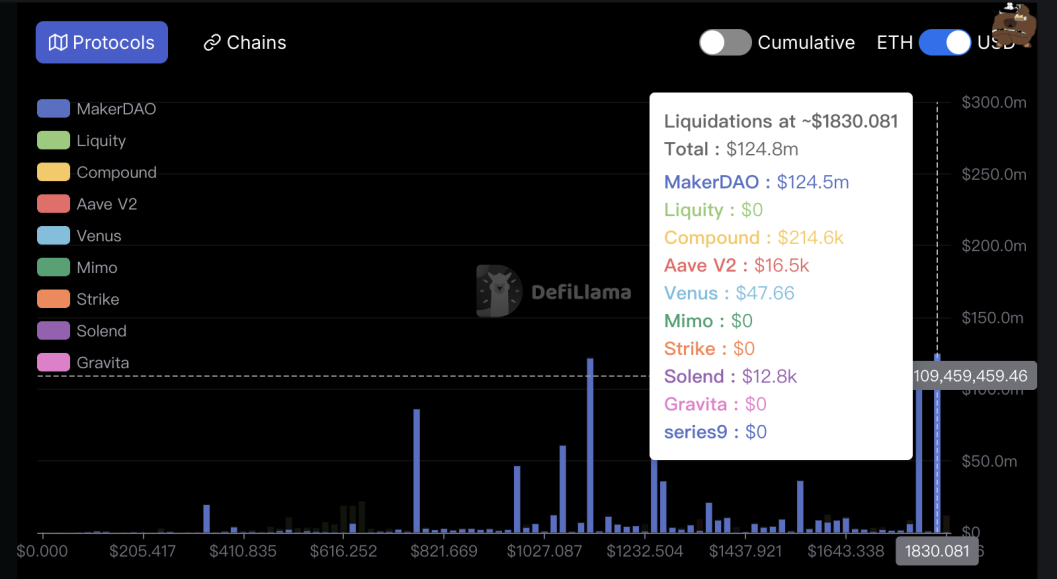
Task: Toggle Liquity legend color swatch
Action: pos(53,141)
